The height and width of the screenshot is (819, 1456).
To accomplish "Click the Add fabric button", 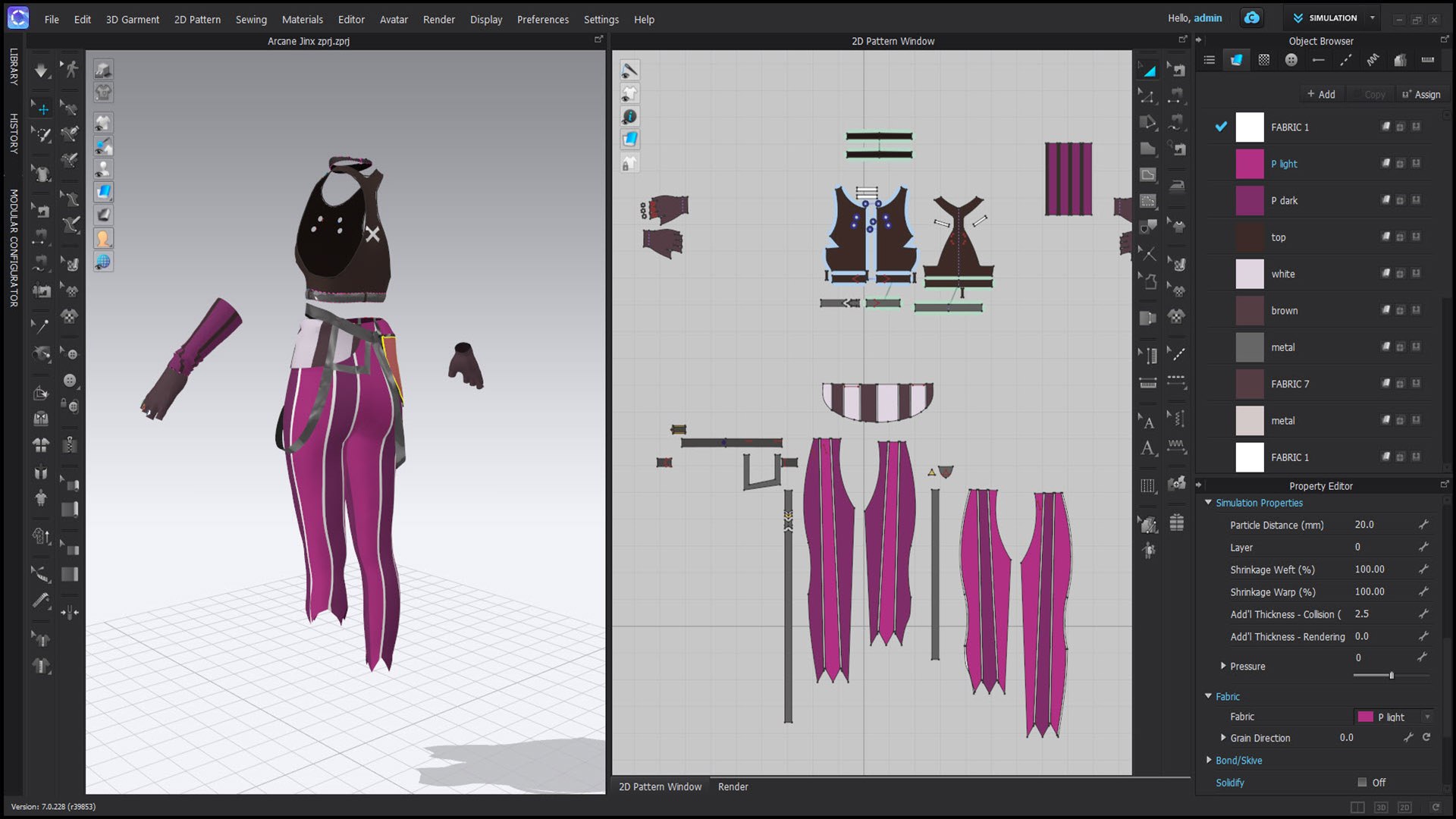I will [1321, 94].
